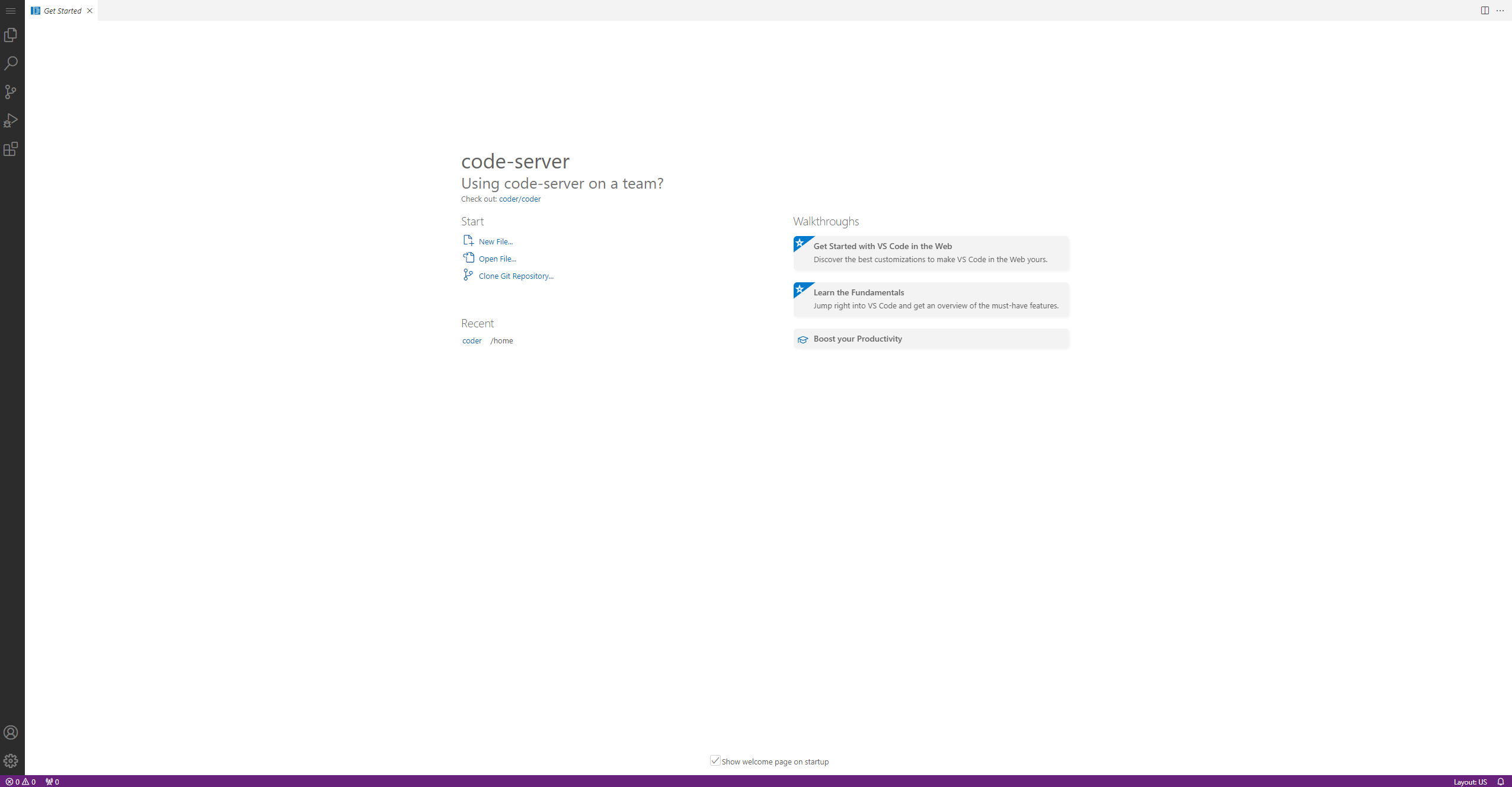This screenshot has height=787, width=1512.
Task: Open the hamburger application menu
Action: pyautogui.click(x=11, y=11)
